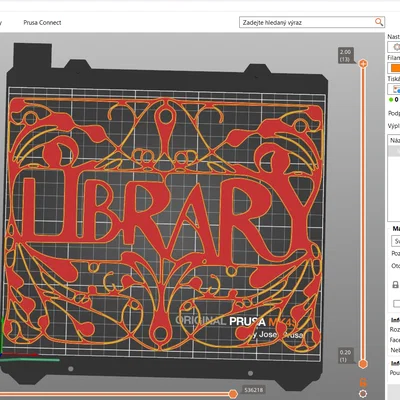Click the top plus thumb of the layer slider
The height and width of the screenshot is (400, 400).
(363, 63)
